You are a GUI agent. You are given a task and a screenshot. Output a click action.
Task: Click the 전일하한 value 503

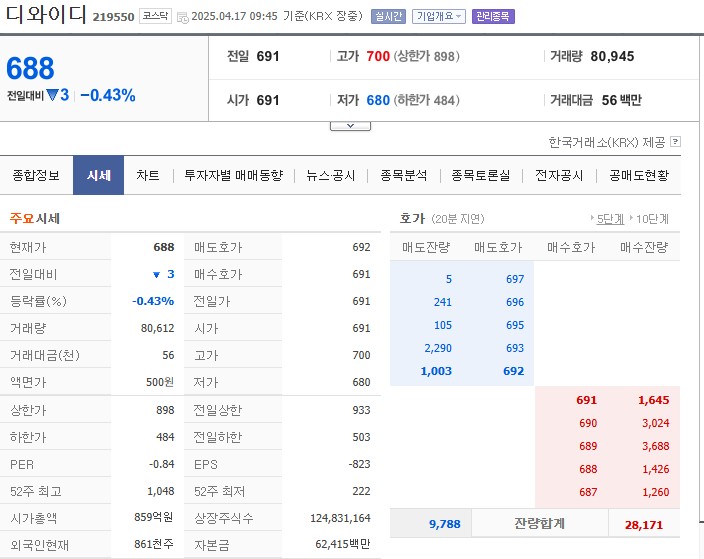click(x=361, y=437)
